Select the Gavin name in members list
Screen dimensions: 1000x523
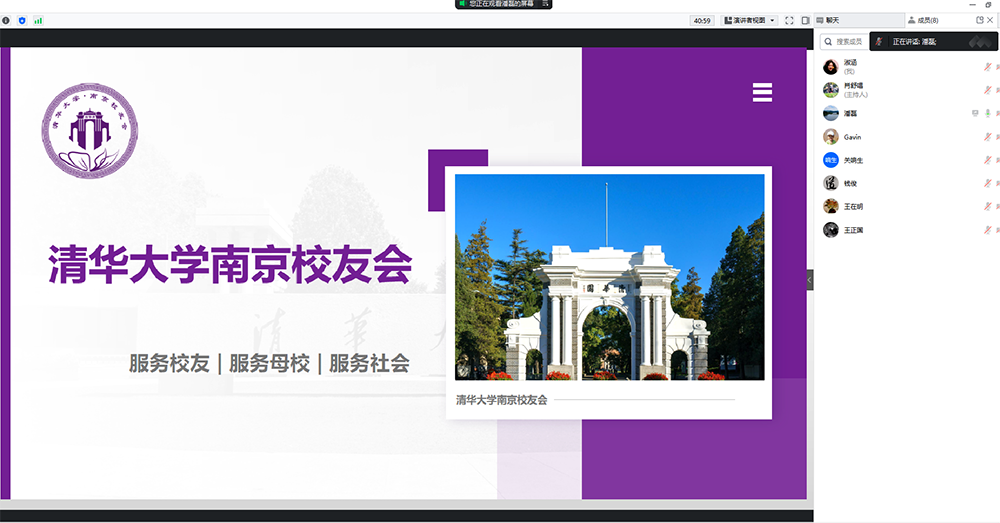853,137
